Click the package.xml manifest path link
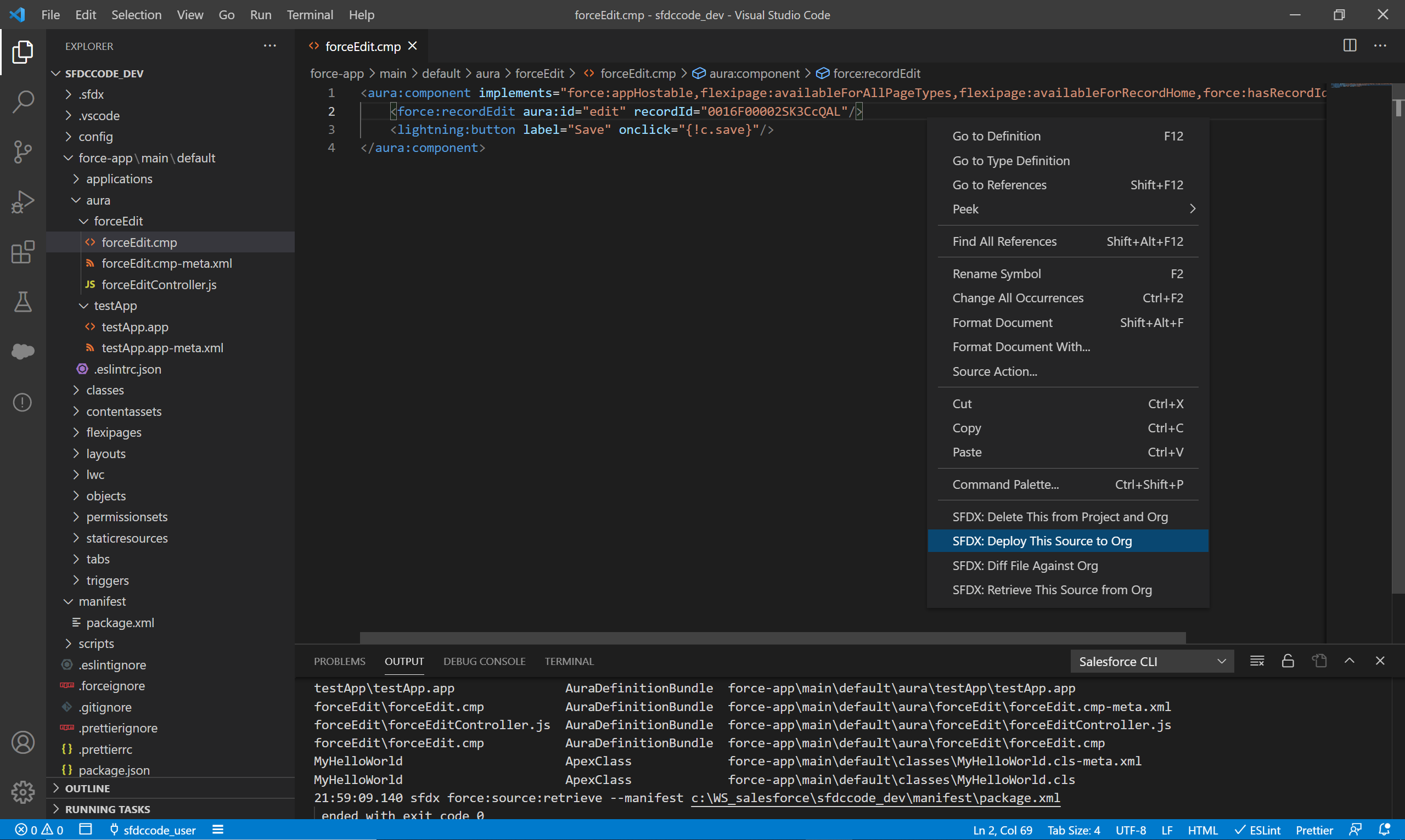 coord(875,798)
